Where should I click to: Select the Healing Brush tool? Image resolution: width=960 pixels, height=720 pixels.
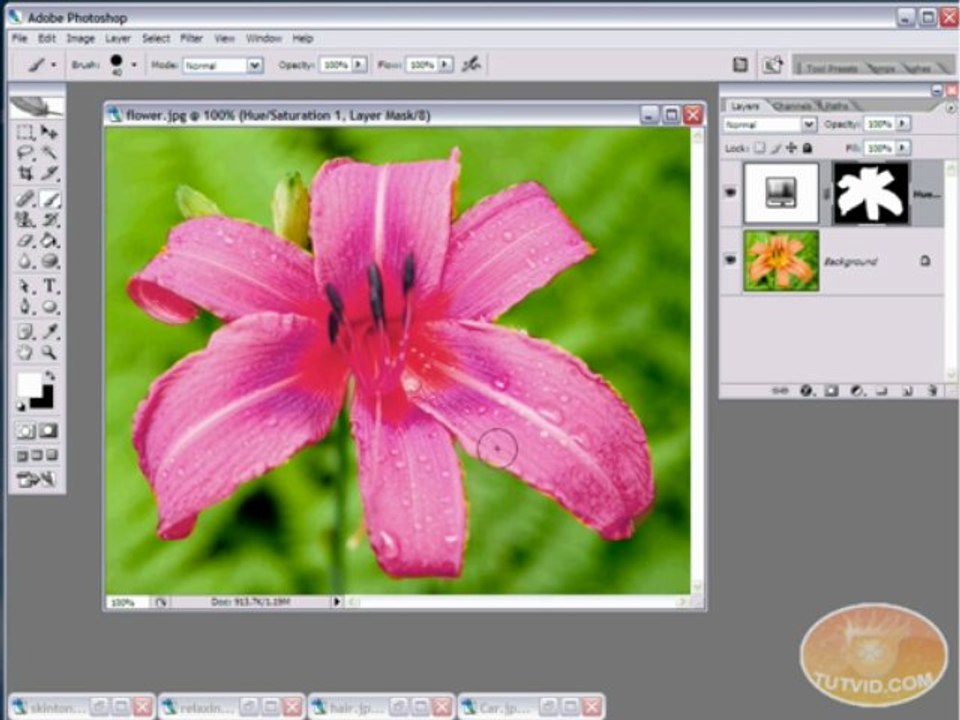point(25,199)
